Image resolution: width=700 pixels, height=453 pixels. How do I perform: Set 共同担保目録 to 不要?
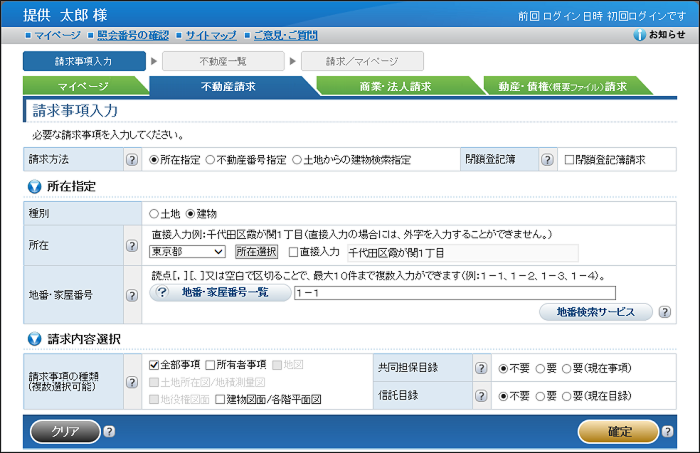click(x=503, y=369)
